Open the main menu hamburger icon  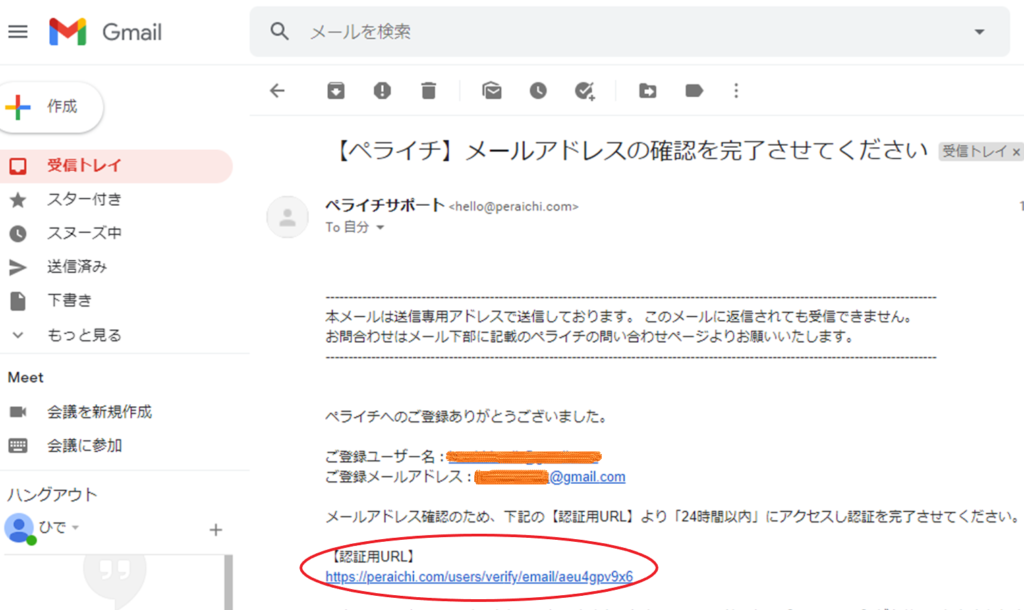[x=18, y=31]
